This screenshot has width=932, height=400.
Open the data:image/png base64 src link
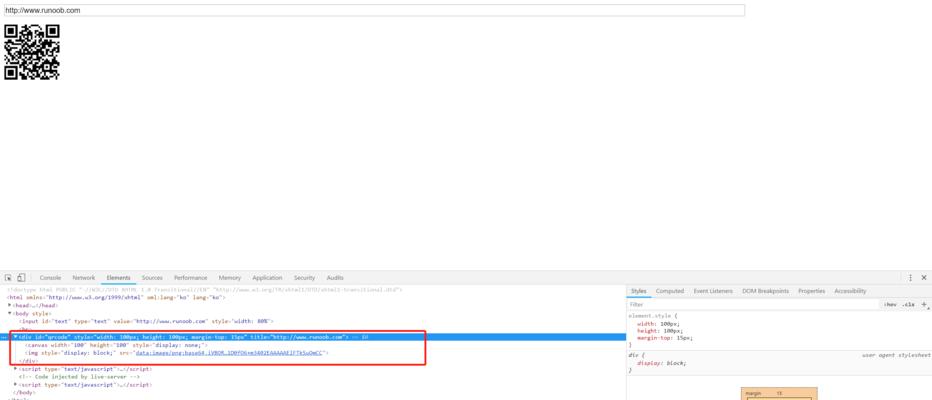coord(229,352)
